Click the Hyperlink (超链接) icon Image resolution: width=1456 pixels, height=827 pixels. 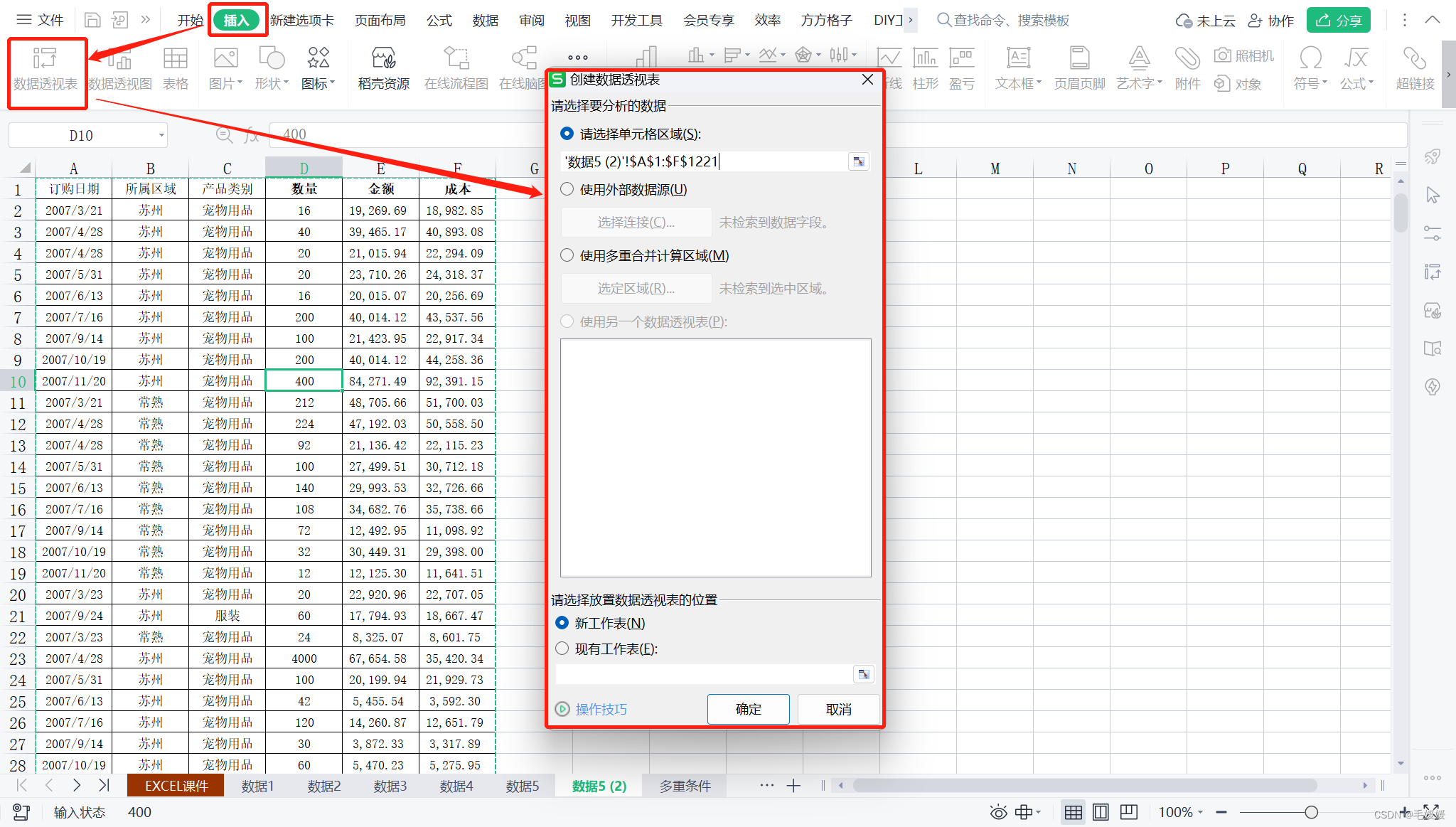click(1415, 58)
